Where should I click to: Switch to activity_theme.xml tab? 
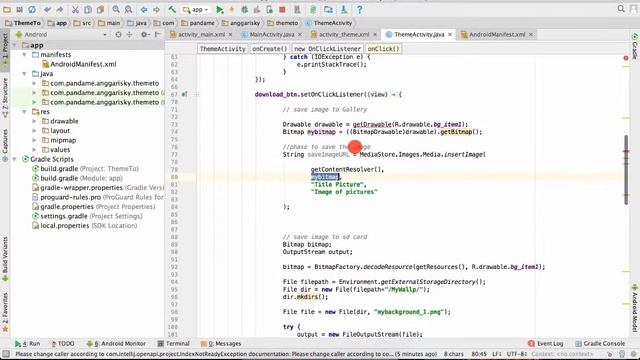(344, 35)
